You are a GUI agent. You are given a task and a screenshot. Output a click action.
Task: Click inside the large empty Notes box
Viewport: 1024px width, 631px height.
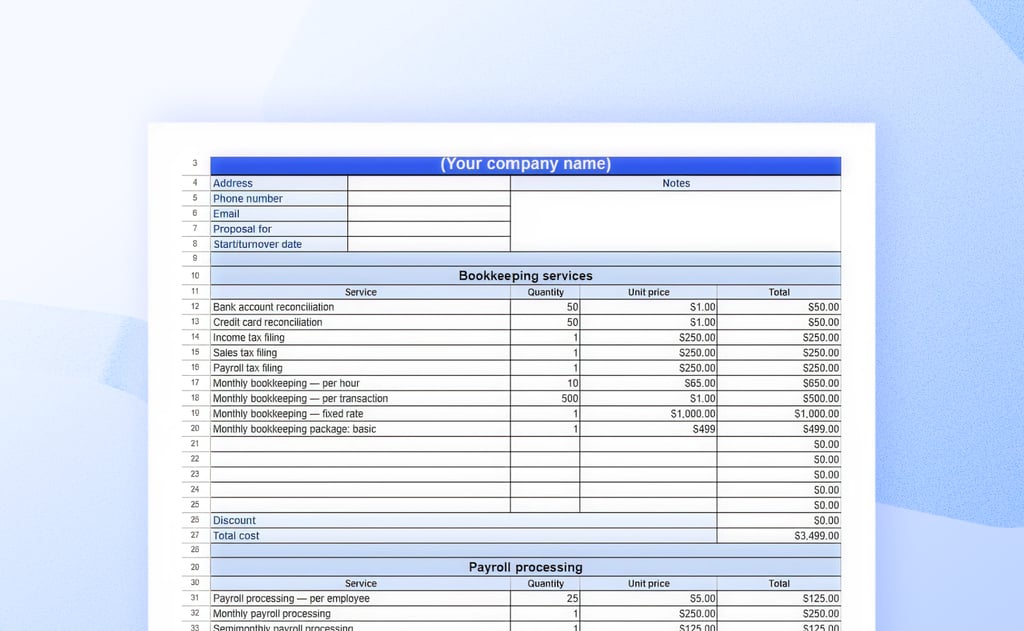675,221
